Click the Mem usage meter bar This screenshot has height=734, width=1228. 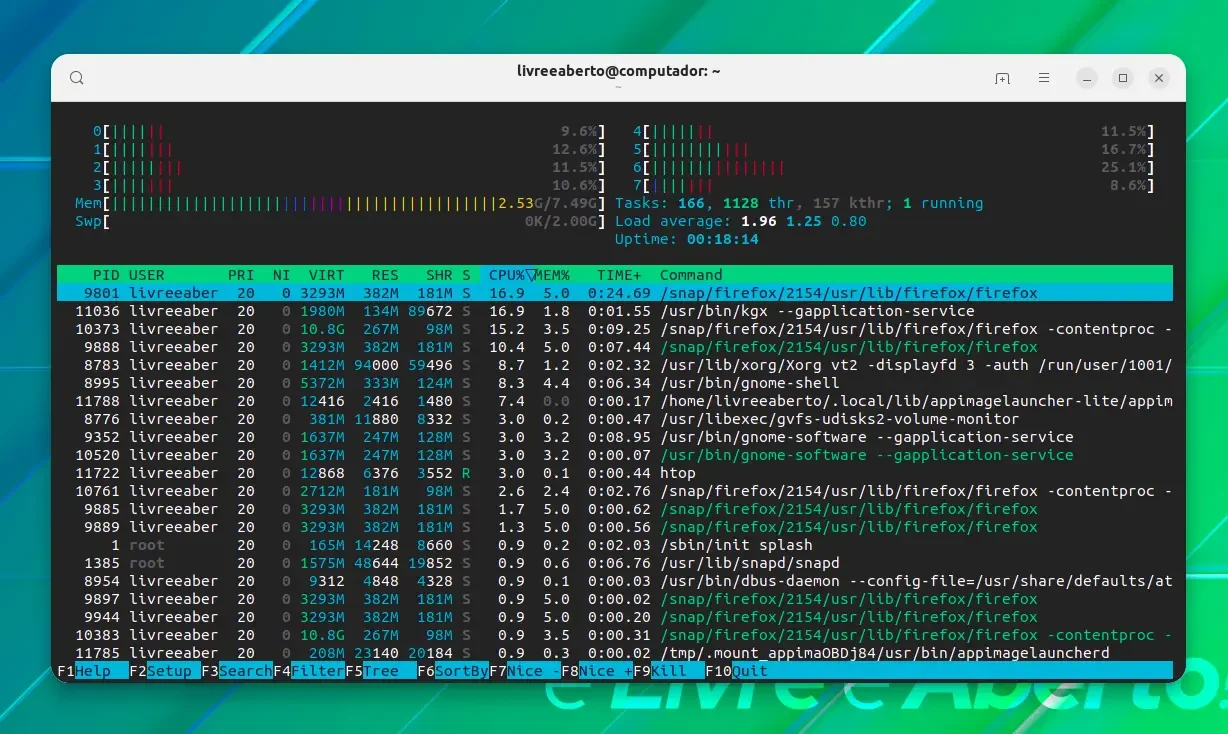(x=341, y=203)
